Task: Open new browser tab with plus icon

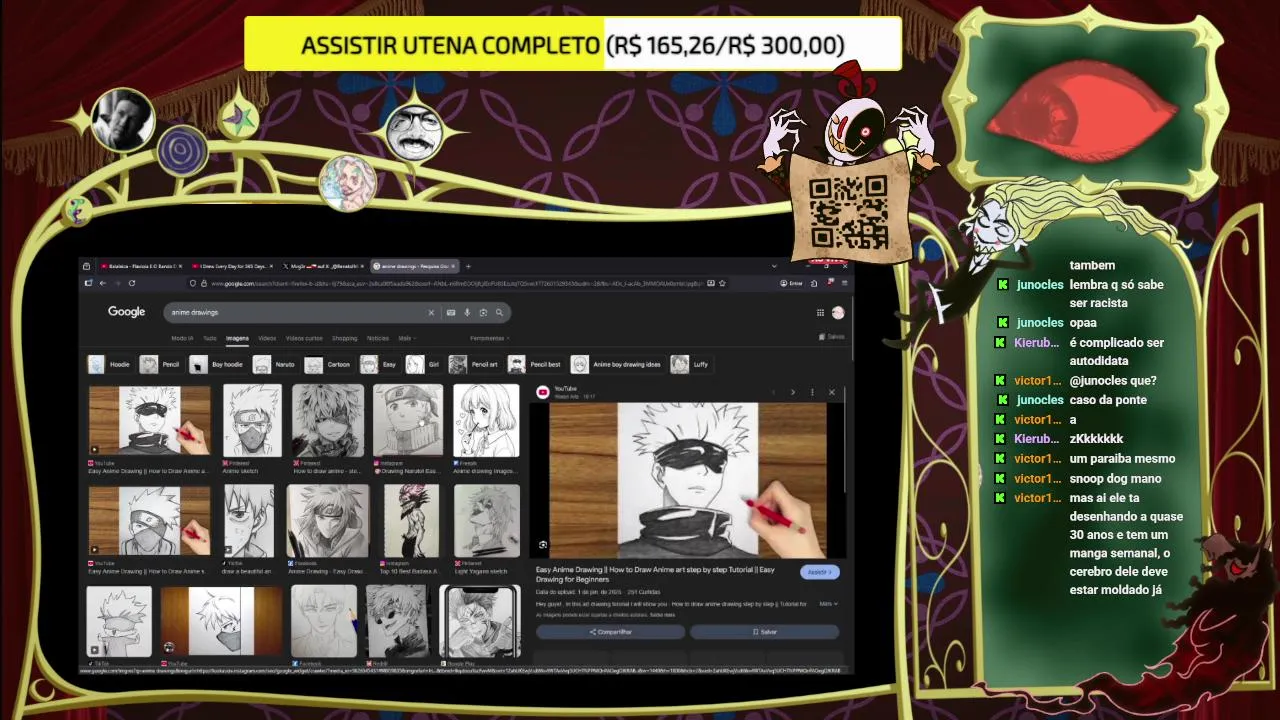Action: pos(468,266)
